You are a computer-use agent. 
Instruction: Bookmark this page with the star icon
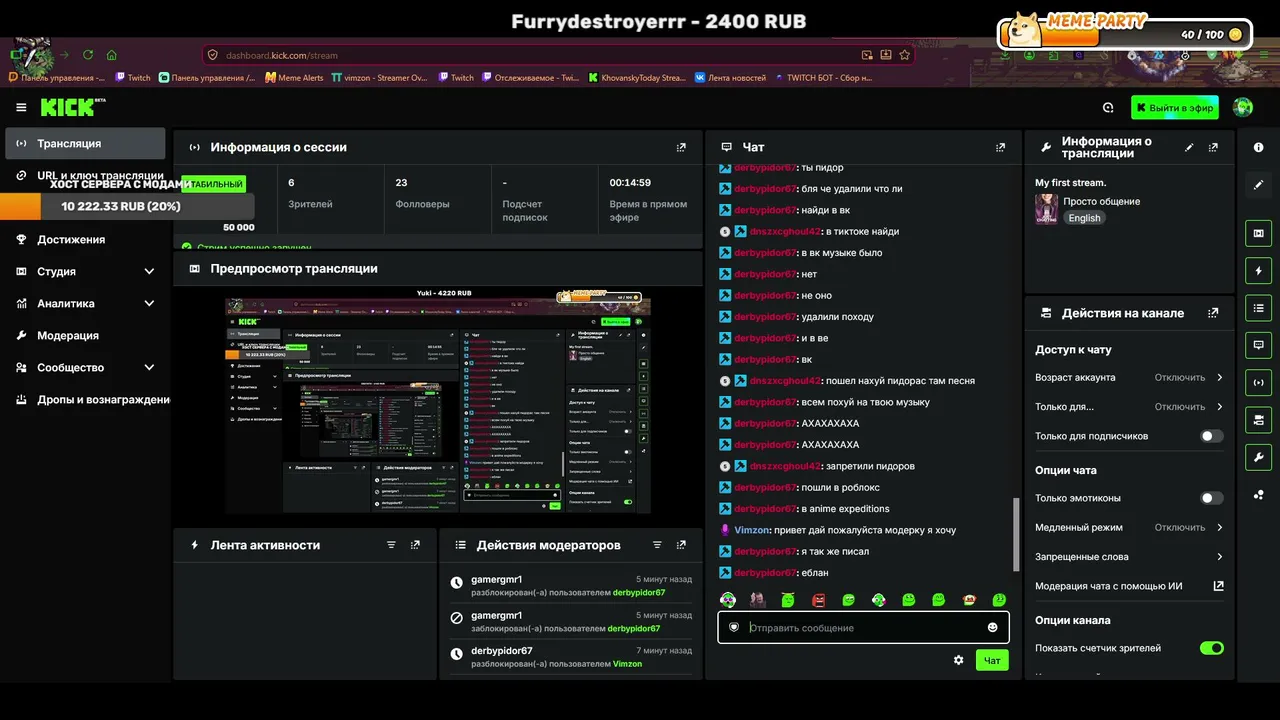coord(905,55)
